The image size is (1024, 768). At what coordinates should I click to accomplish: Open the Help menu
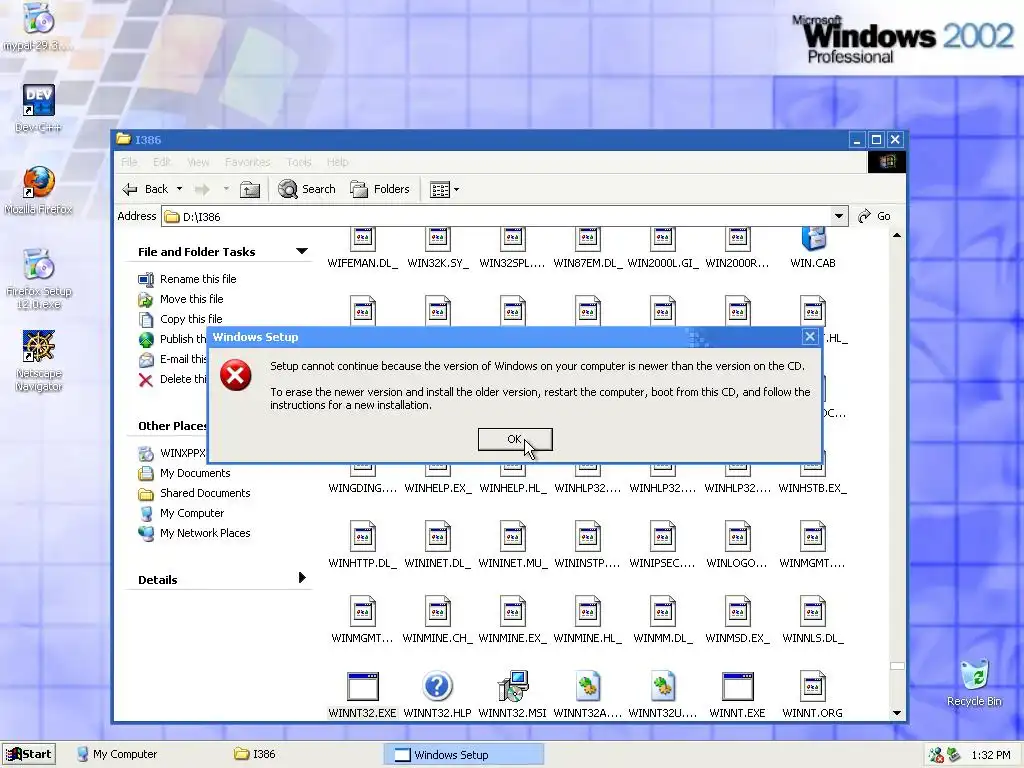tap(338, 162)
